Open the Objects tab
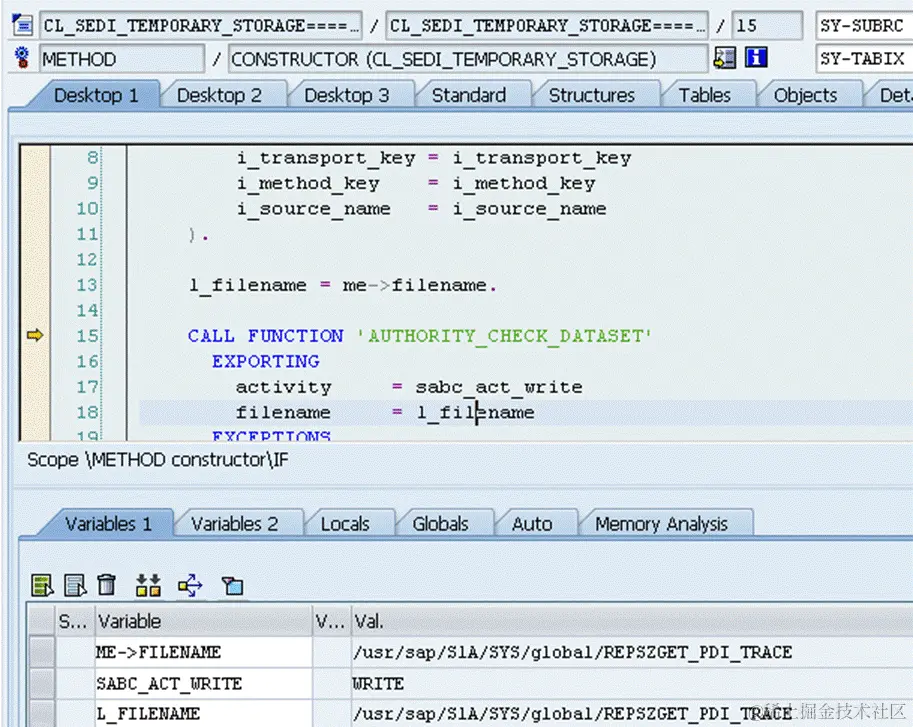 tap(805, 95)
